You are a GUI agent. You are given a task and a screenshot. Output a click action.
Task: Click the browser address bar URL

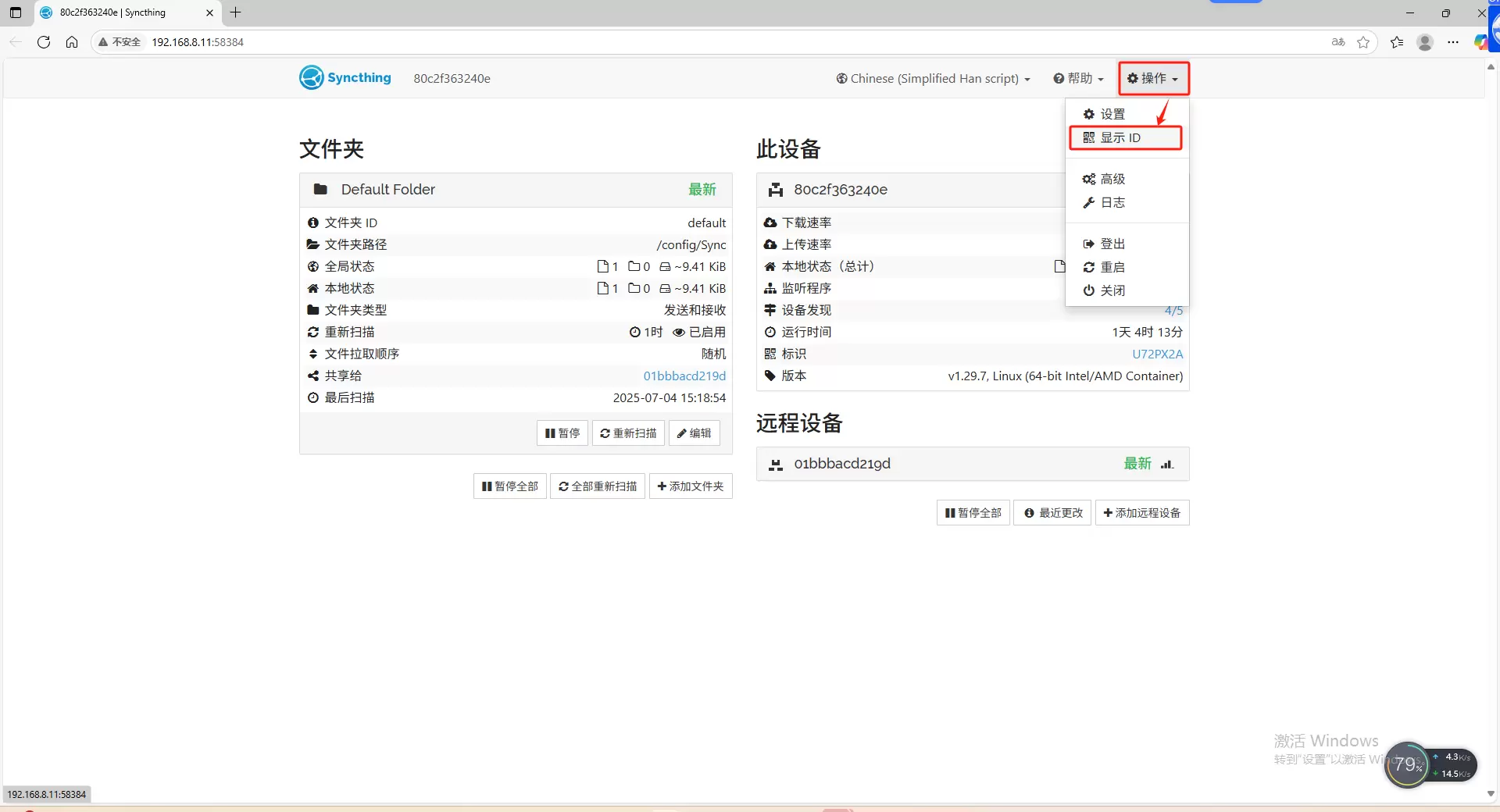[198, 42]
